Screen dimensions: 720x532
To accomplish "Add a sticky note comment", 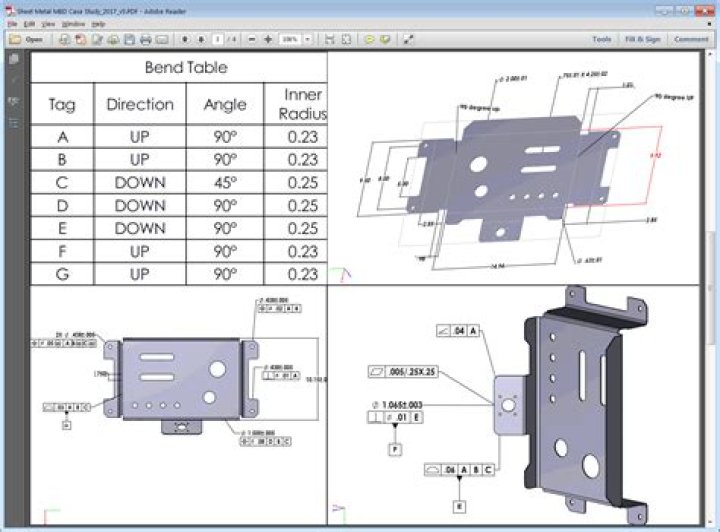I will point(369,39).
